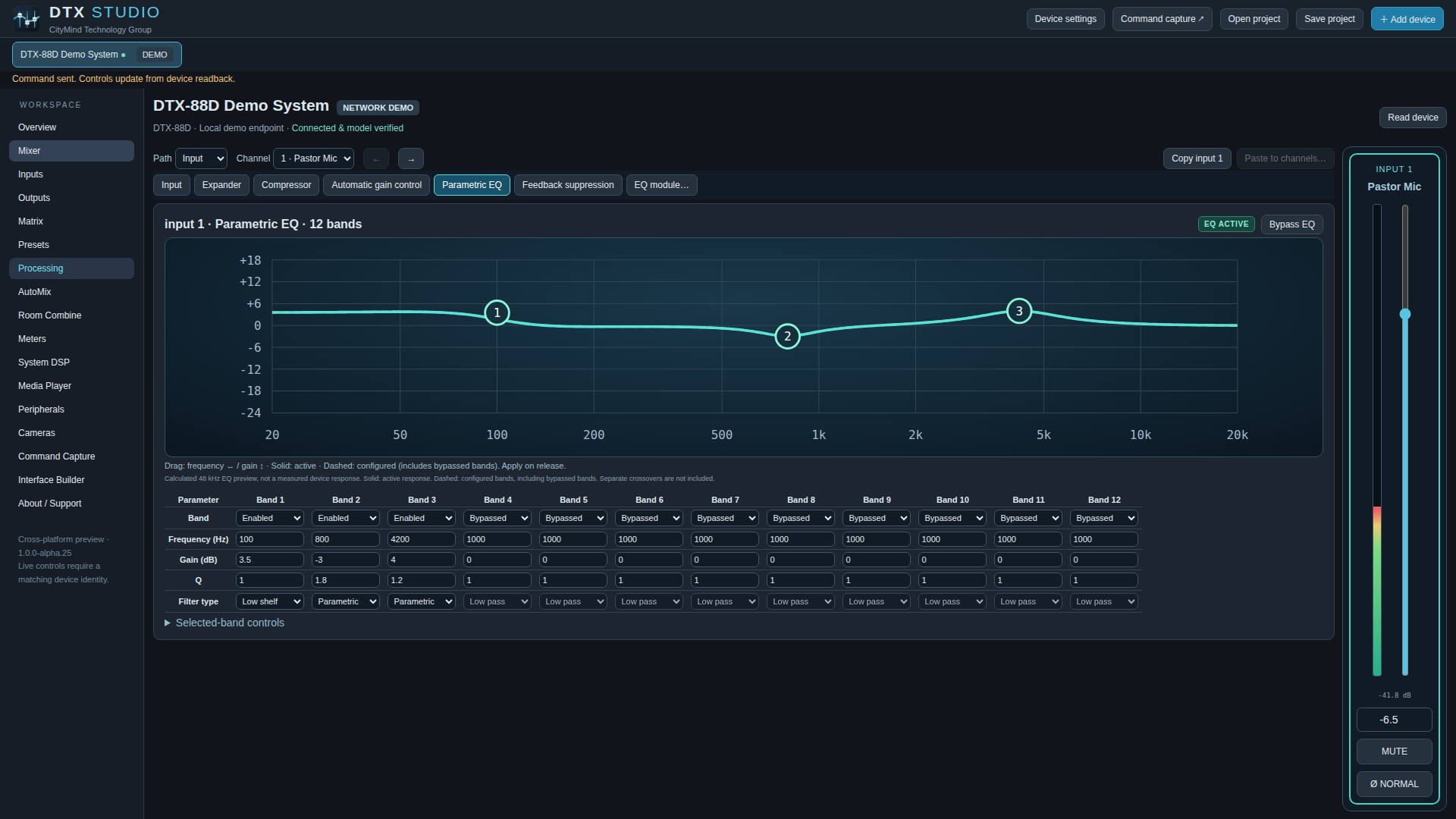Switch to the Expander tab

221,185
